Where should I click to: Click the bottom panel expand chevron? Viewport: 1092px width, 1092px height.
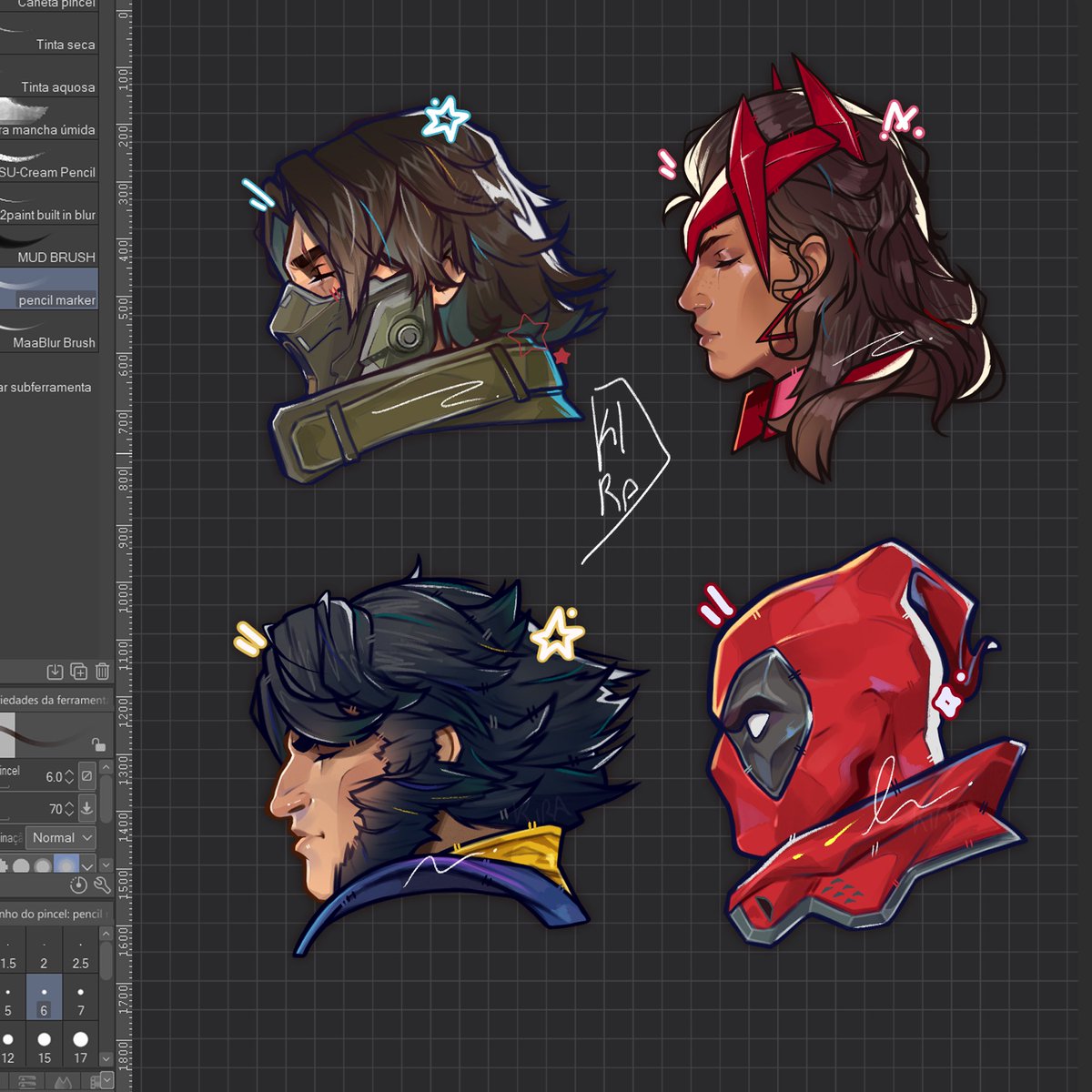106,1080
